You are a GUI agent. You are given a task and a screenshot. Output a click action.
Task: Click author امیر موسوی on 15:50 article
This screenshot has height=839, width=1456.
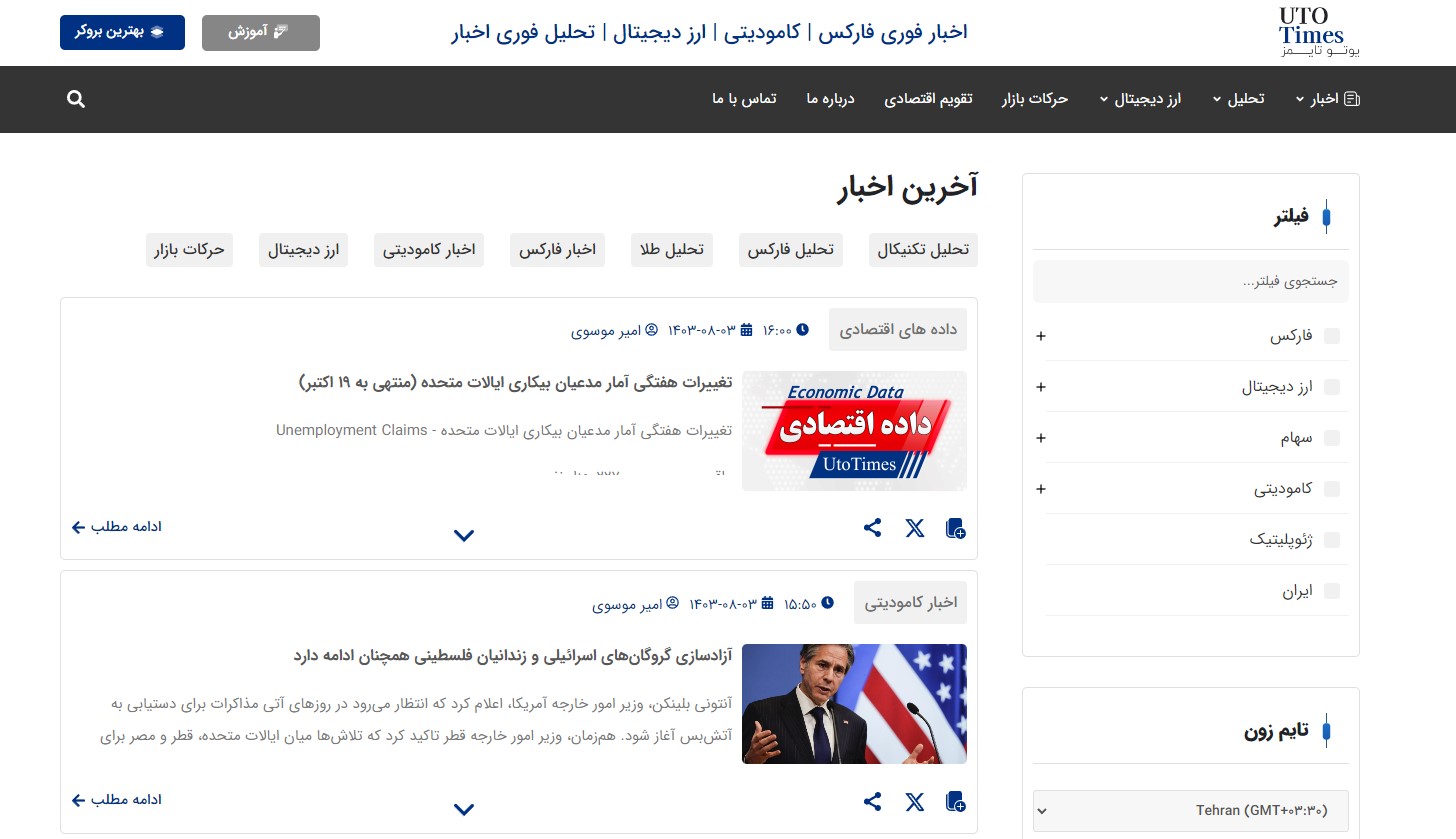tap(636, 603)
